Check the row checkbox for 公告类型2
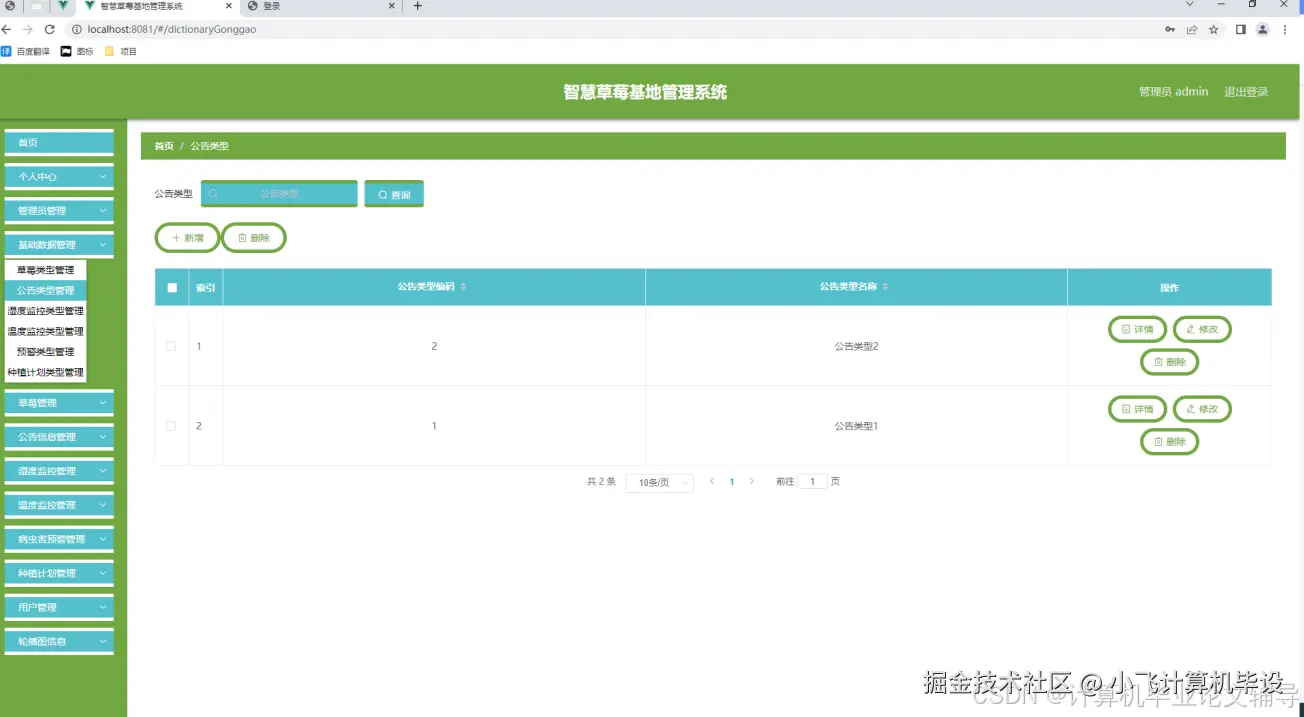 171,347
